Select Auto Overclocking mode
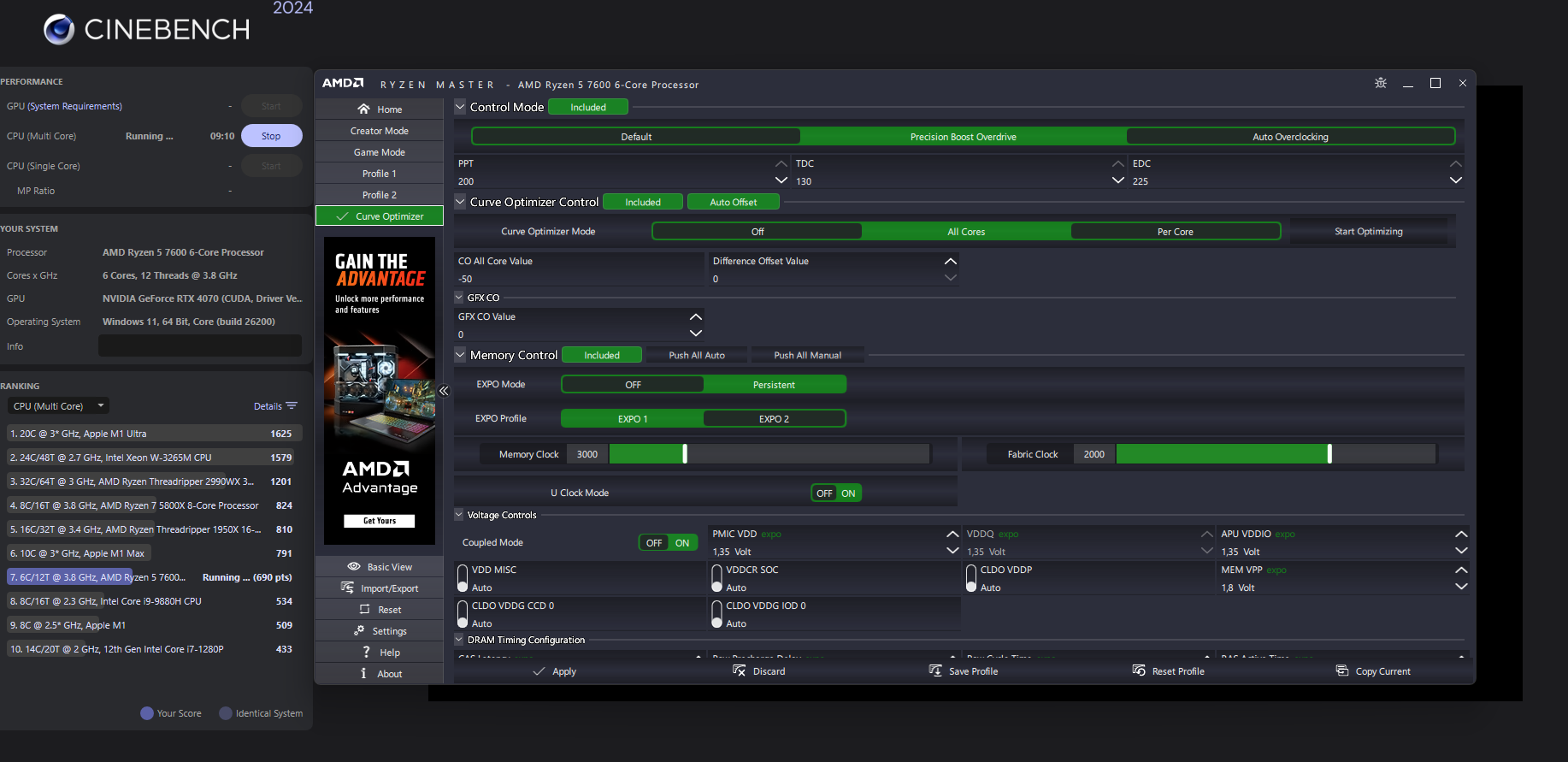The height and width of the screenshot is (762, 1568). pyautogui.click(x=1290, y=137)
